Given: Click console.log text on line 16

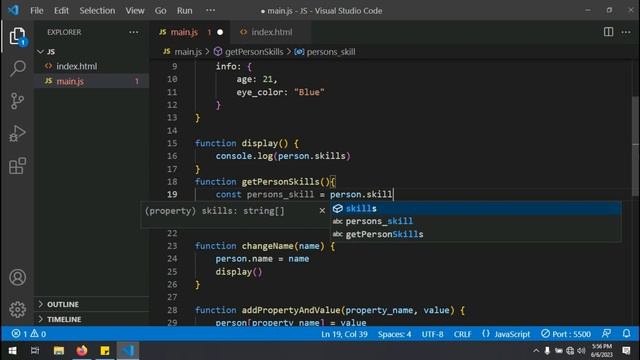Looking at the screenshot, I should pyautogui.click(x=244, y=156).
